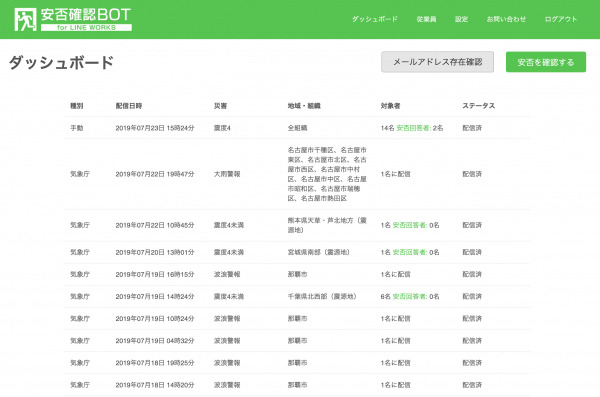Click 配信済 status in the 手動 row
This screenshot has width=600, height=397.
coord(472,128)
